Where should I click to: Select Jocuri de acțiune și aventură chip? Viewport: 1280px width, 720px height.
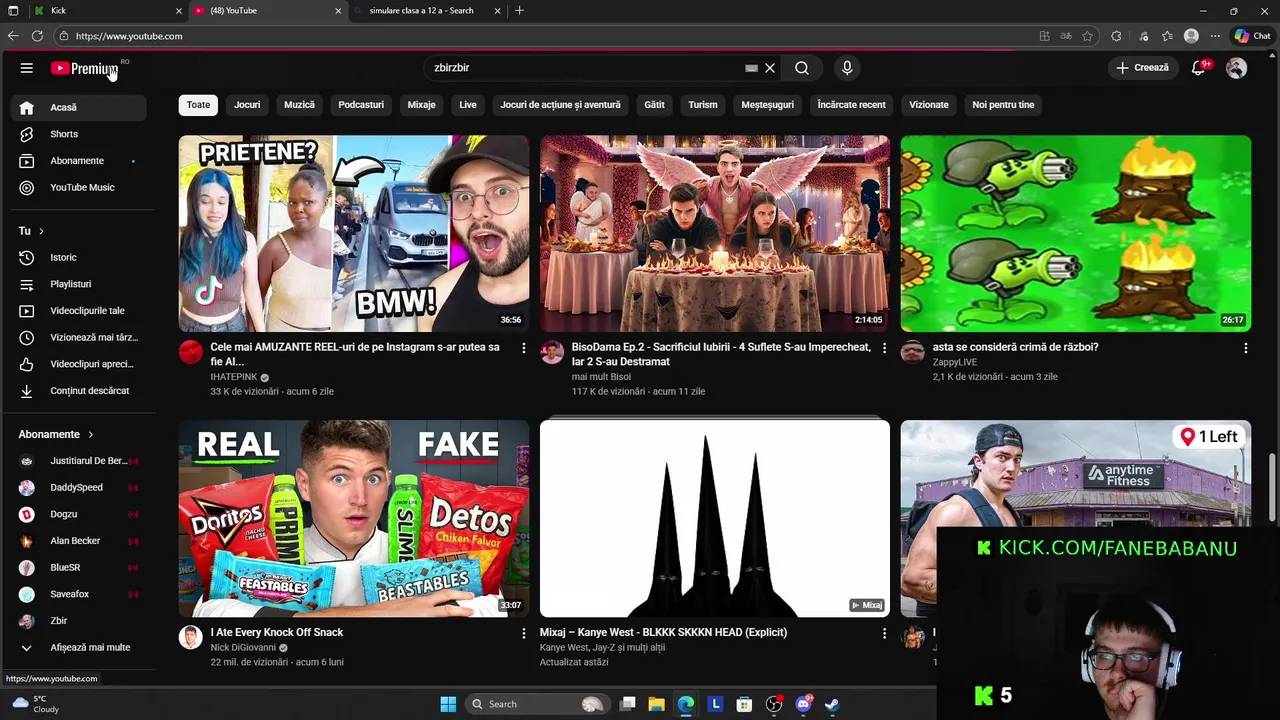[x=560, y=105]
